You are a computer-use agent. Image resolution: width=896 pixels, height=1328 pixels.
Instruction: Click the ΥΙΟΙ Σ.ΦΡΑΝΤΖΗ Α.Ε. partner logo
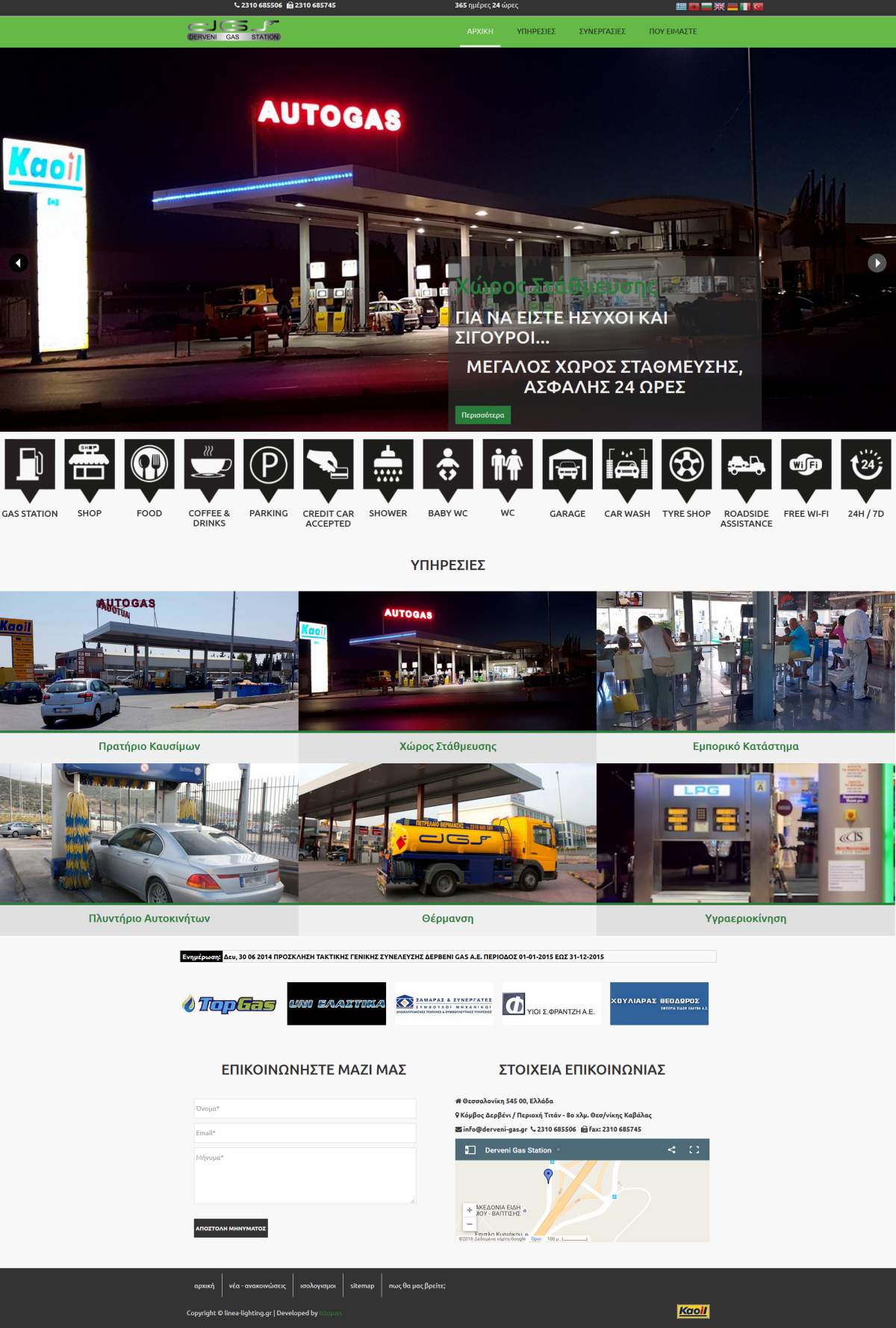551,1004
